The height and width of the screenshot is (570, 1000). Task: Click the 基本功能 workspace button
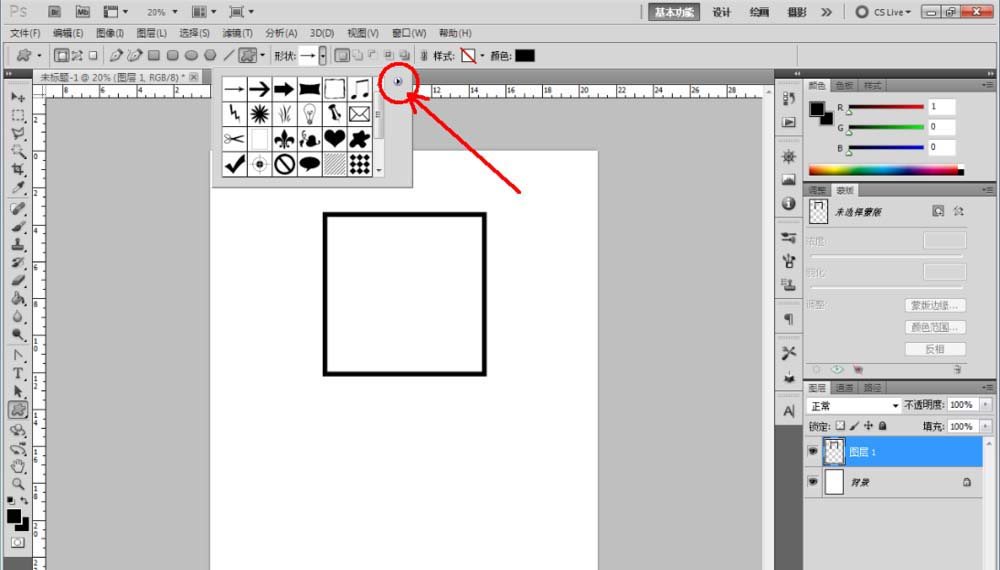673,12
